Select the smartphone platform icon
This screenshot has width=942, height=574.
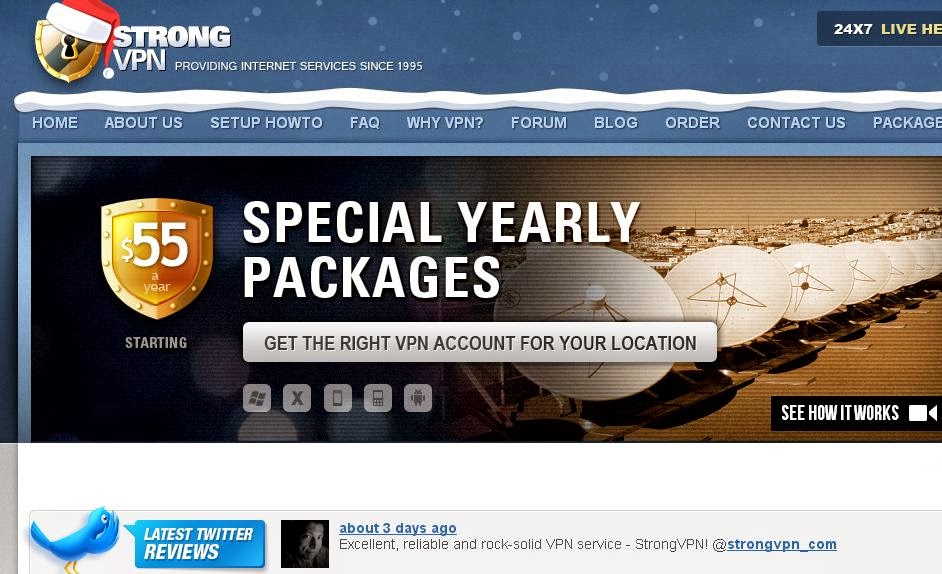tap(338, 398)
